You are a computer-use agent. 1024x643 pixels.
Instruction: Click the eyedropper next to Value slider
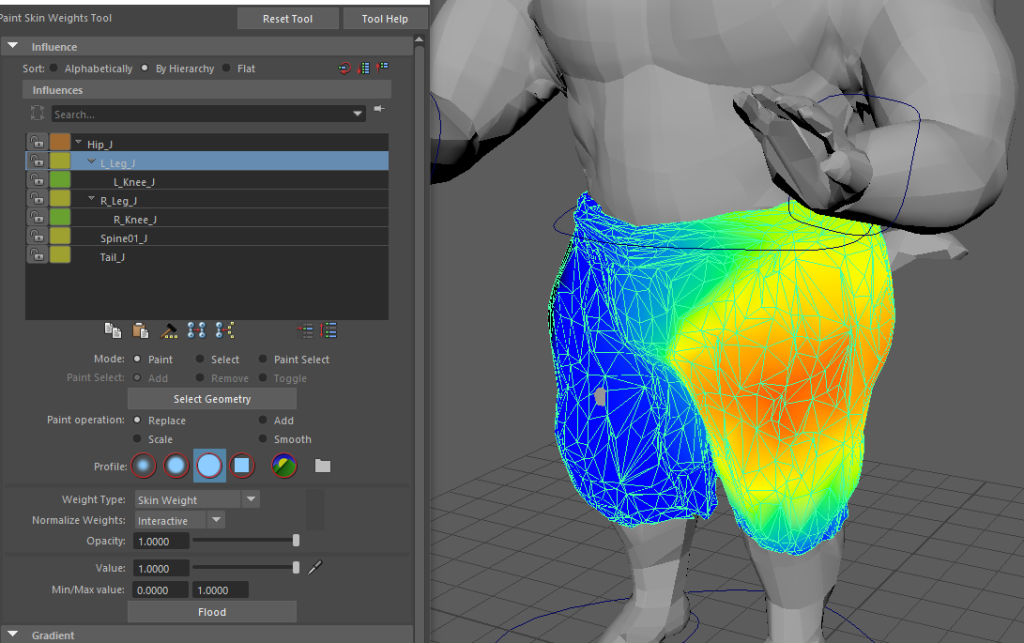316,568
